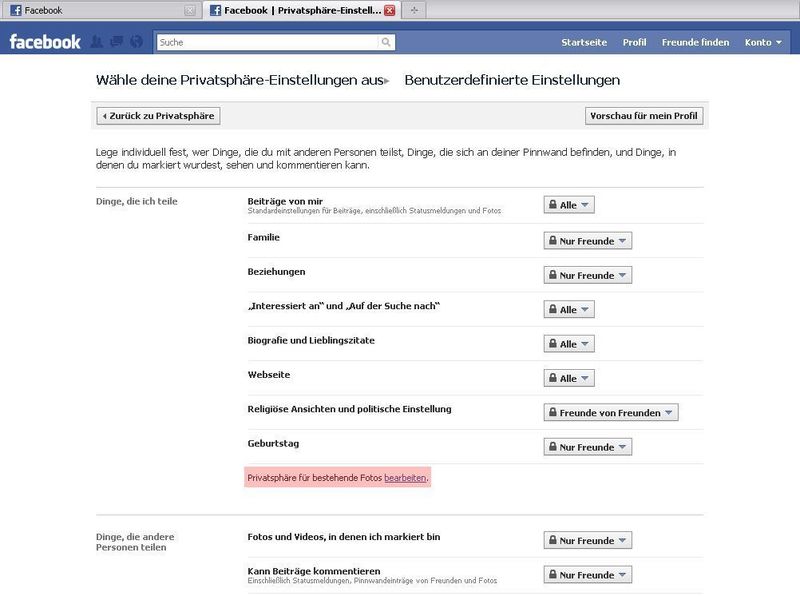The image size is (800, 596).
Task: Open Beziehungen audience dropdown
Action: pos(588,276)
